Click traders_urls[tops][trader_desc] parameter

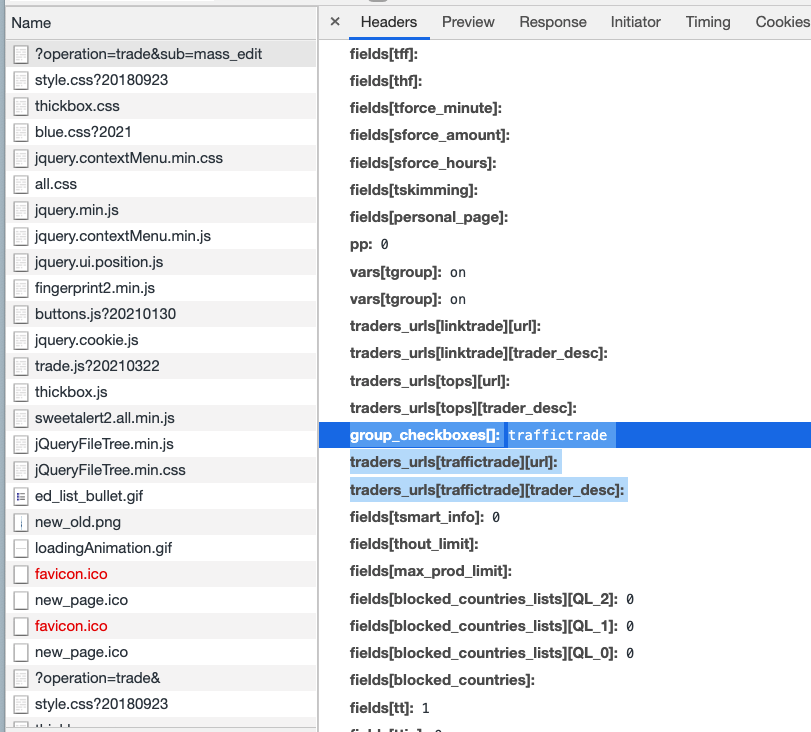coord(463,408)
